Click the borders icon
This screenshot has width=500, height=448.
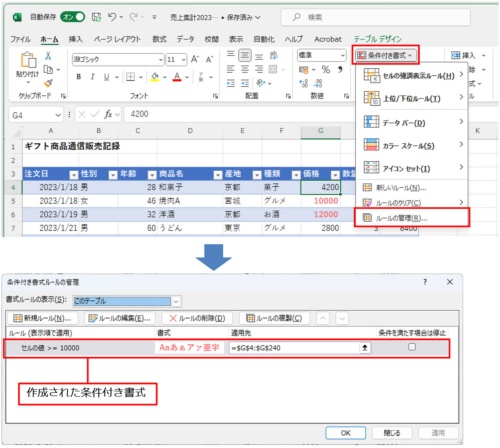(130, 77)
